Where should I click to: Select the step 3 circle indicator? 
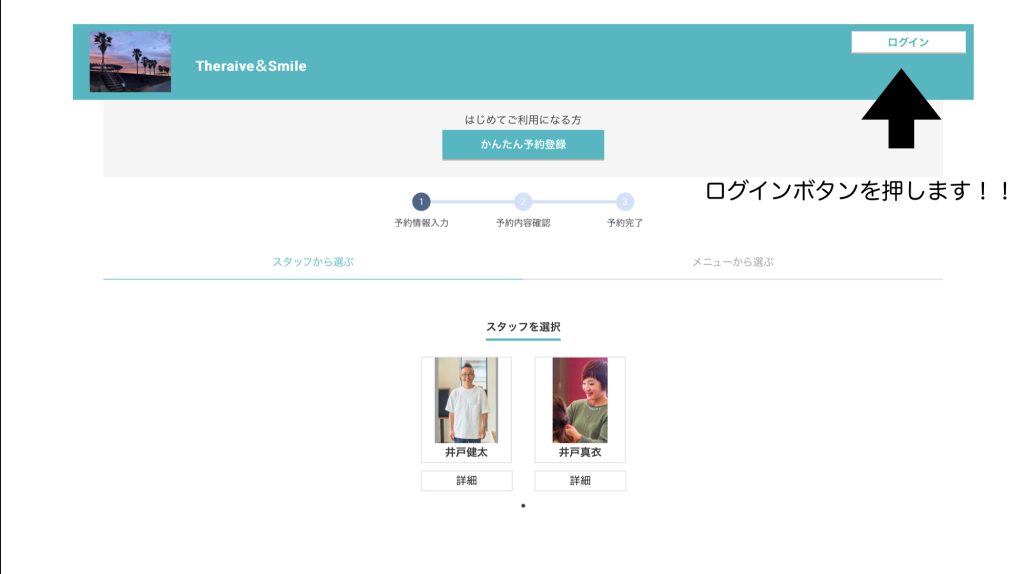(x=625, y=202)
